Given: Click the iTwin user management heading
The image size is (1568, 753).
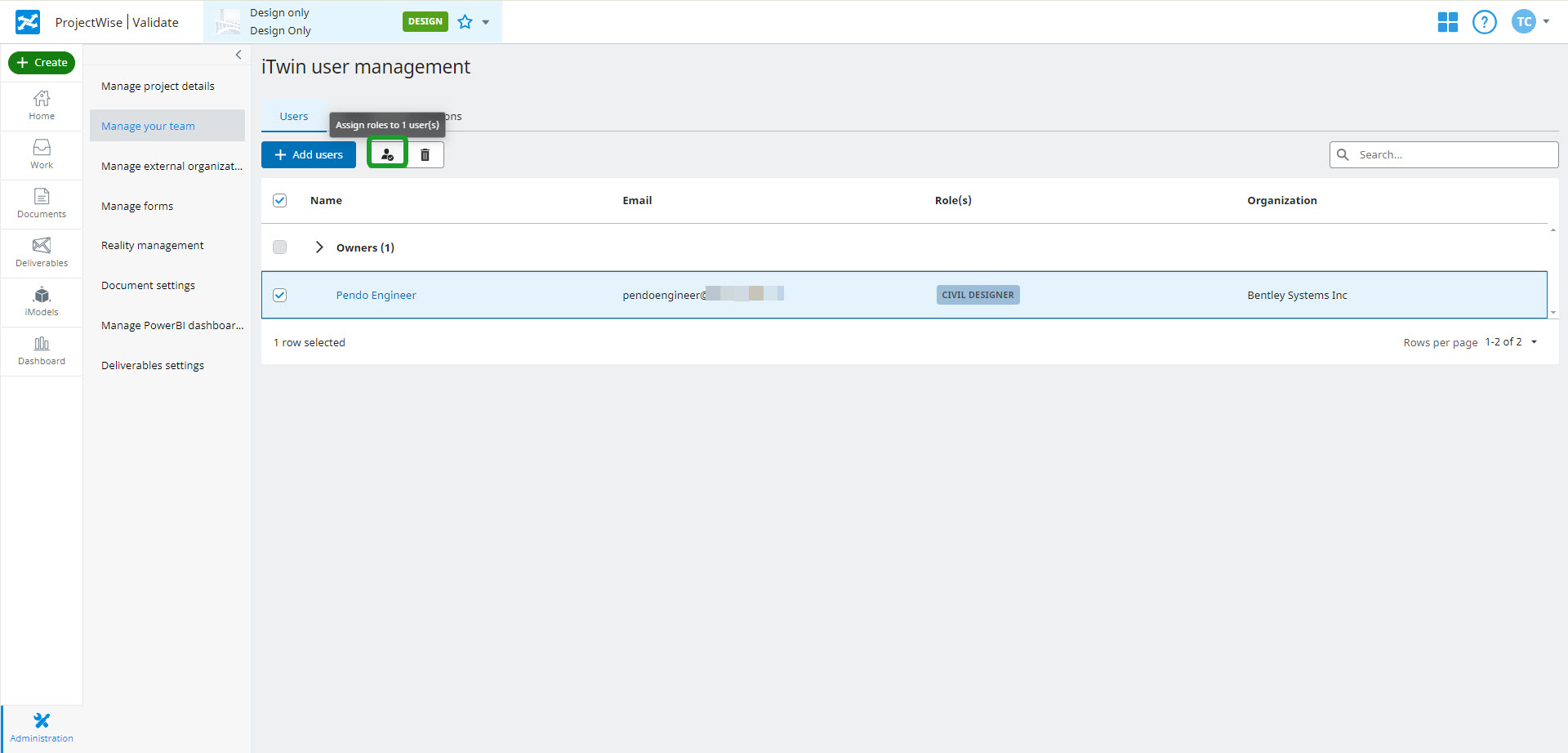Looking at the screenshot, I should pyautogui.click(x=366, y=67).
